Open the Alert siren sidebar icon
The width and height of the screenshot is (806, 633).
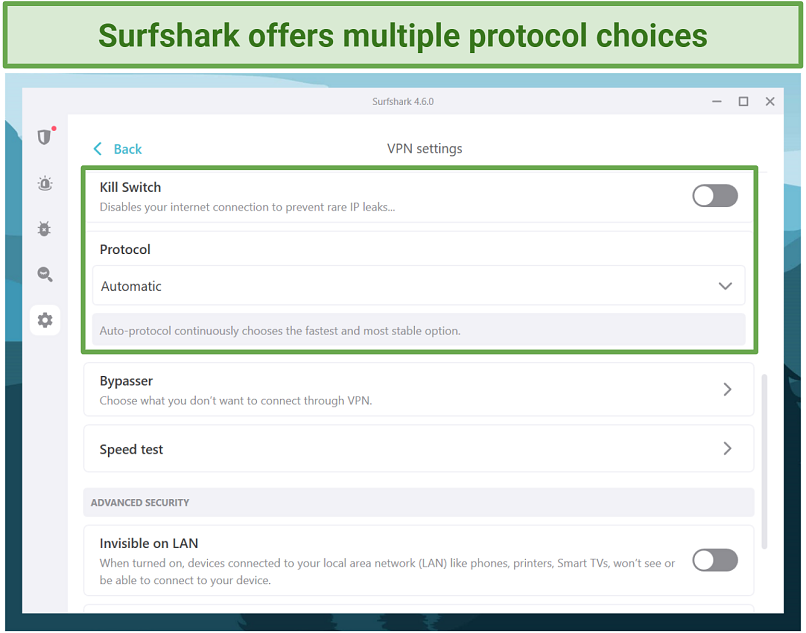tap(44, 183)
